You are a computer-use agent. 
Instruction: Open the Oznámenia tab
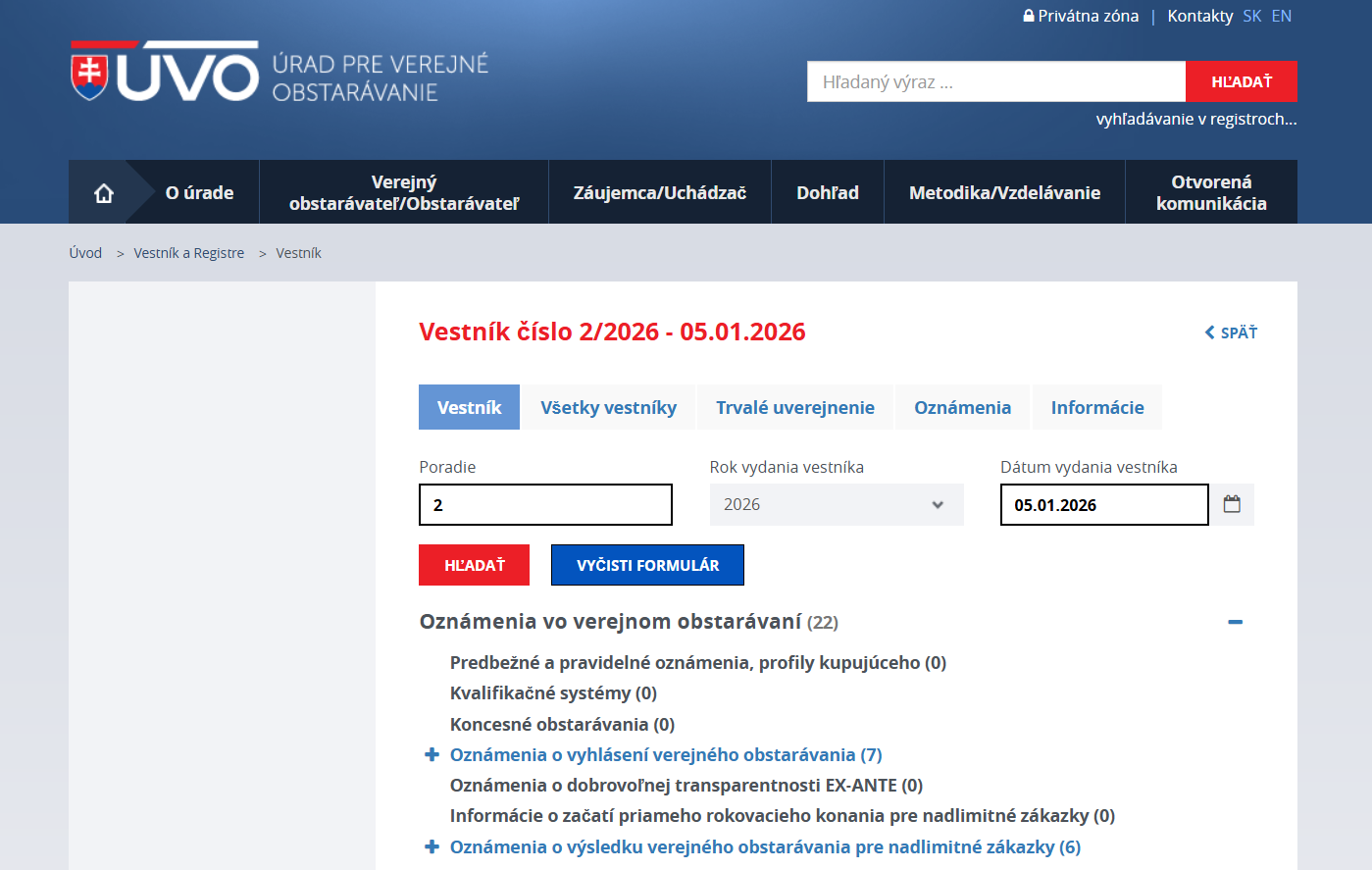962,407
